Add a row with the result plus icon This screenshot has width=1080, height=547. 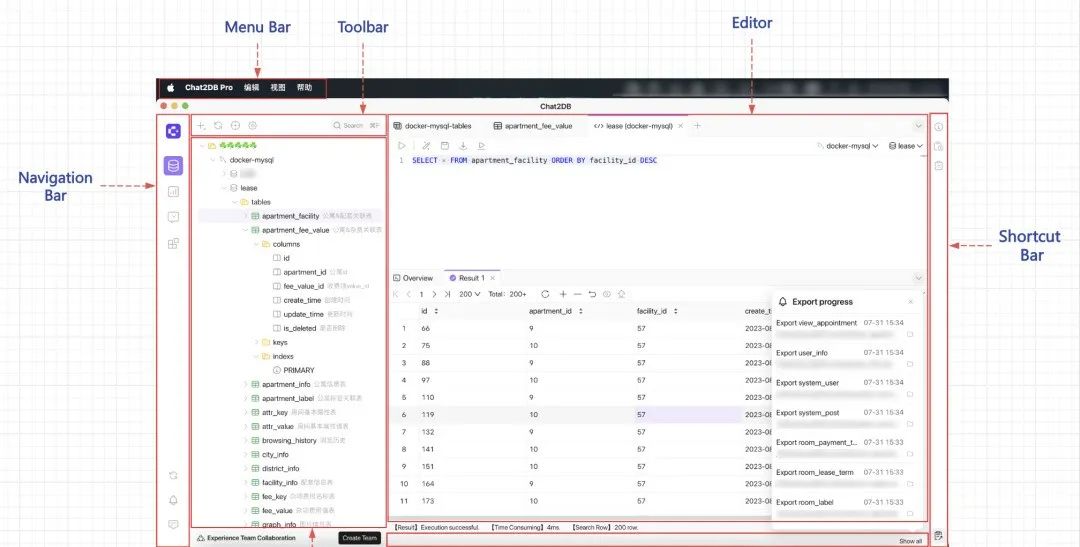click(563, 294)
